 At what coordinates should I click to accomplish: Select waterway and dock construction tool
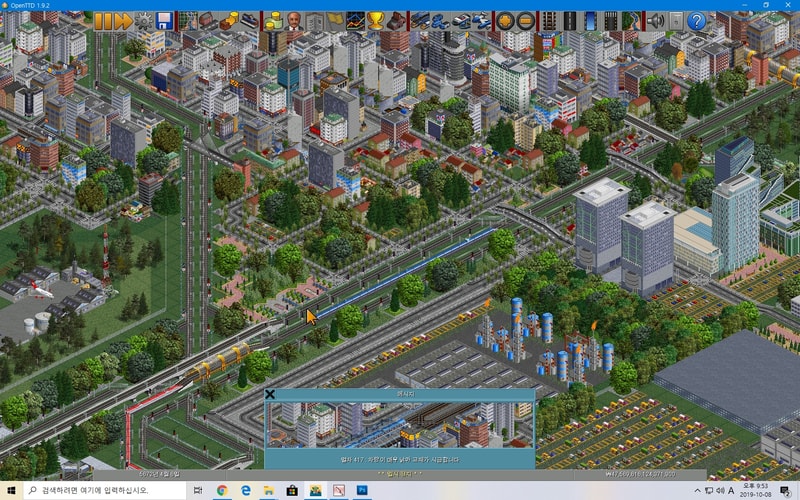pyautogui.click(x=590, y=21)
